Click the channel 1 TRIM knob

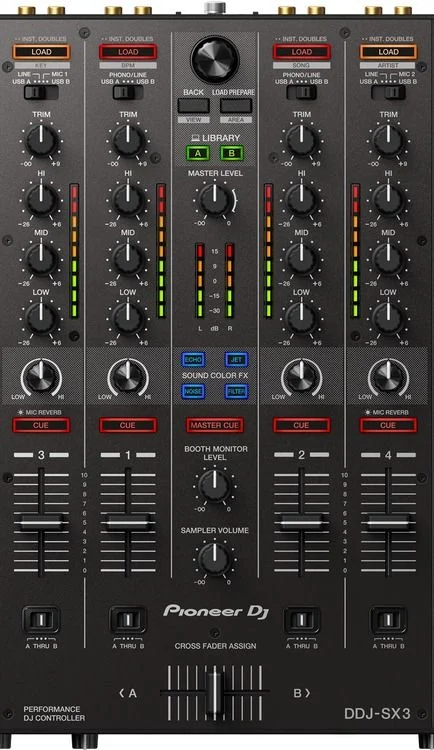click(128, 141)
